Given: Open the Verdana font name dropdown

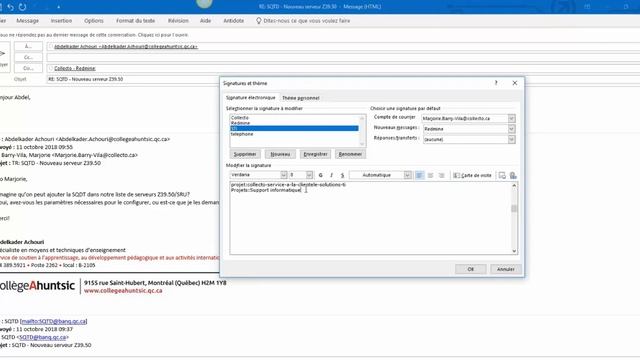Looking at the screenshot, I should [284, 175].
